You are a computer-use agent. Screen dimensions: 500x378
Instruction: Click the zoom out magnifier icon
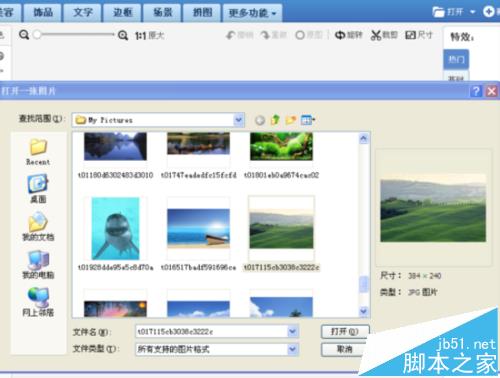coord(24,35)
